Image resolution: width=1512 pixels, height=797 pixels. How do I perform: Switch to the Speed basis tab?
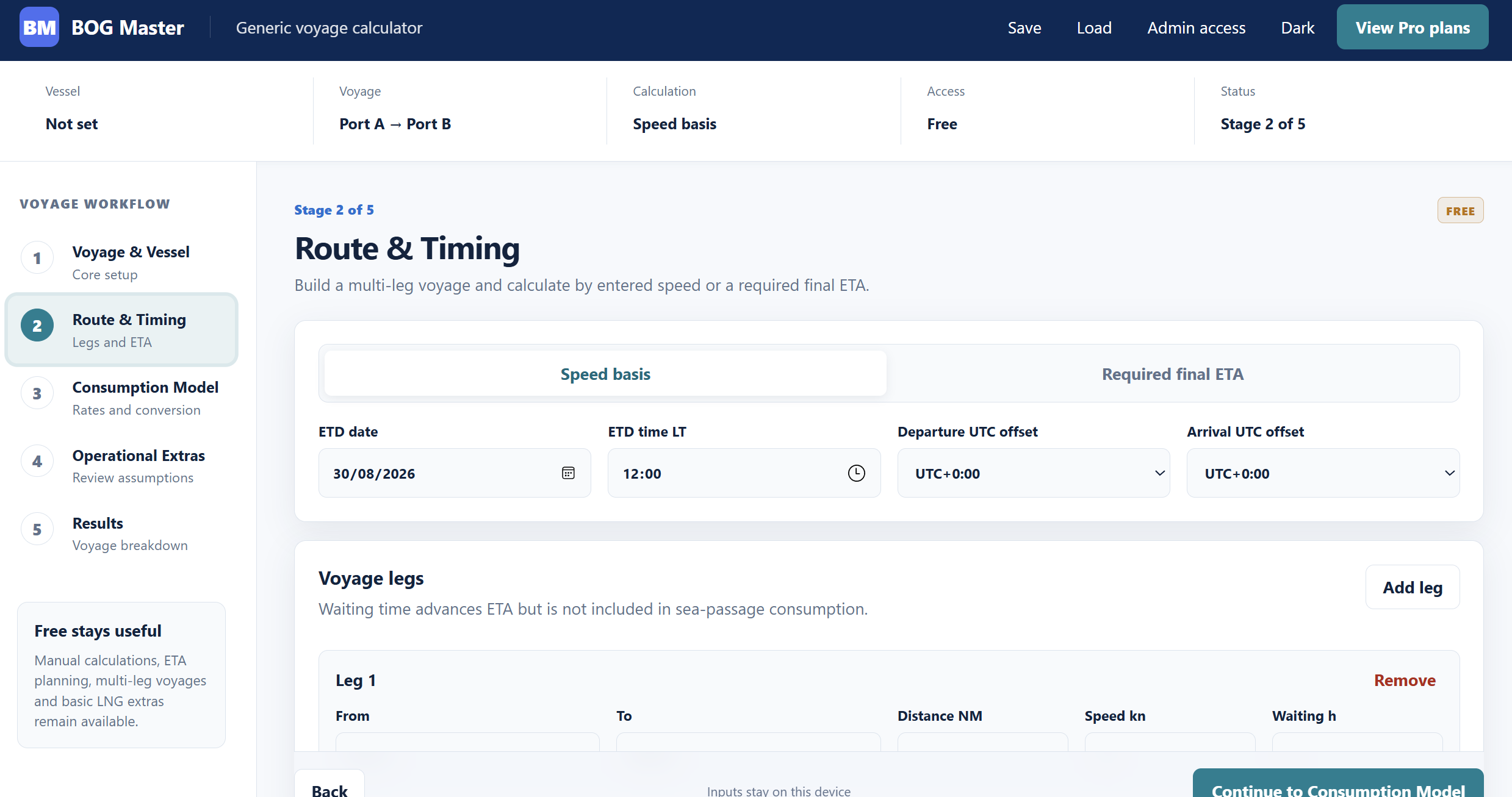coord(605,374)
